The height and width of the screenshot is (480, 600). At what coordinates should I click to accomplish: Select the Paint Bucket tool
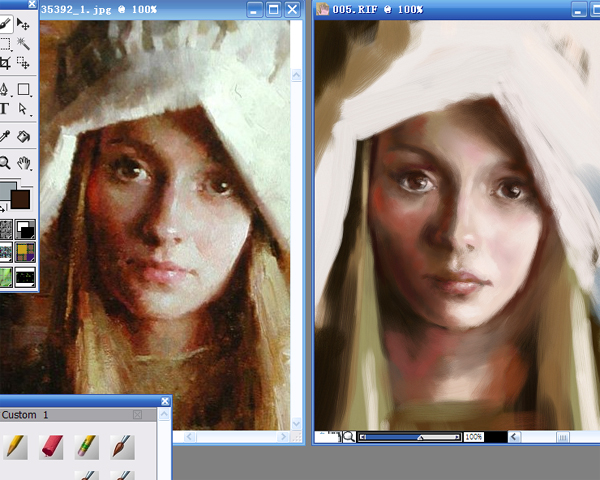coord(23,136)
